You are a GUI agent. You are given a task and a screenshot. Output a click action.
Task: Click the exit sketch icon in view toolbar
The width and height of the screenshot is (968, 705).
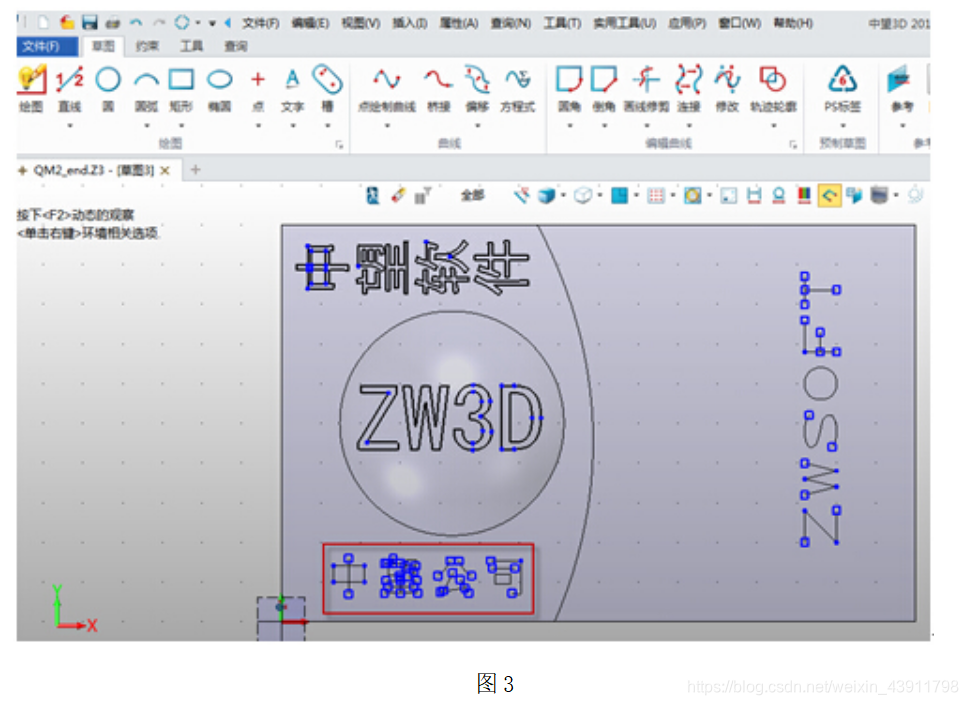coord(372,196)
